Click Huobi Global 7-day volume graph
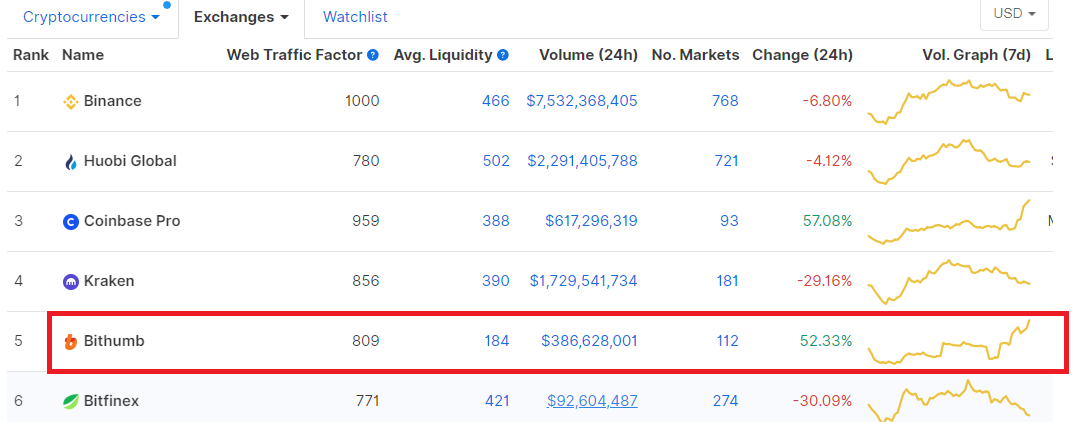This screenshot has height=422, width=1081. pos(949,162)
